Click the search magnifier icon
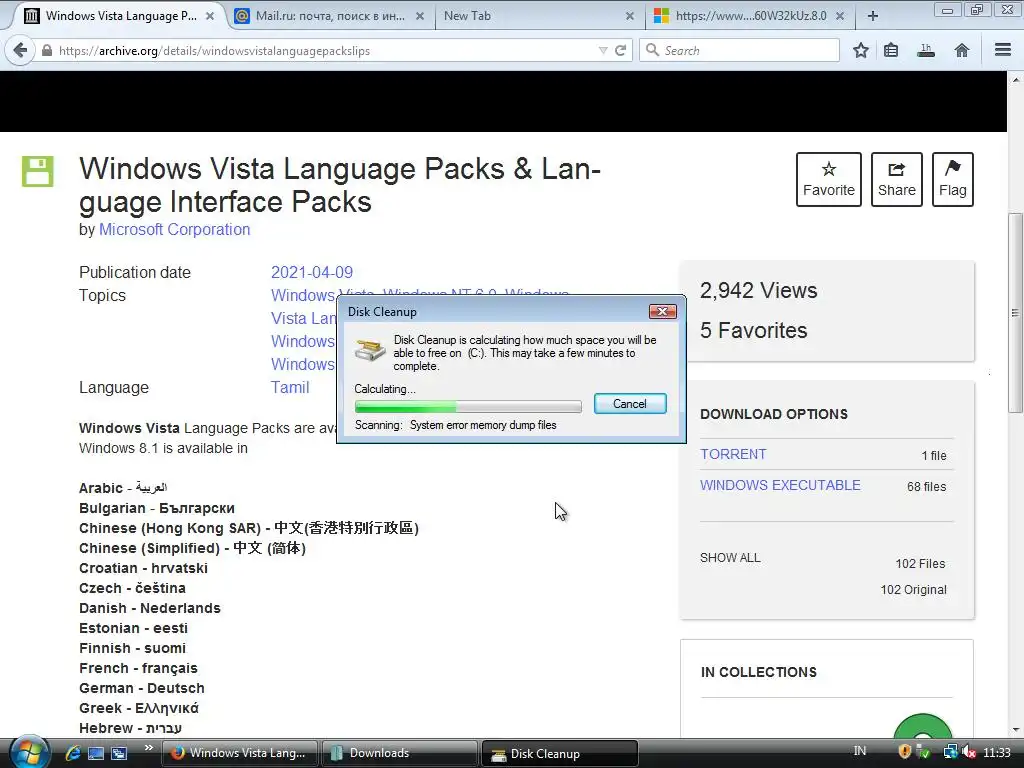Screen dimensions: 1024x768 coord(652,50)
